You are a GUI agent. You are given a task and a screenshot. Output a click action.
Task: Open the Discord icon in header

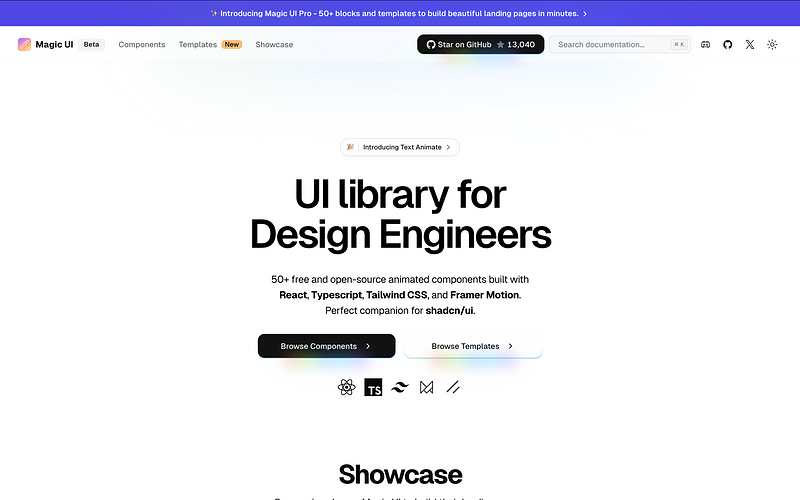(x=706, y=44)
